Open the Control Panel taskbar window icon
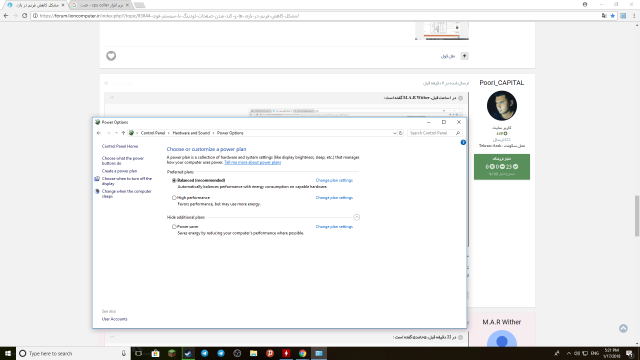Screen dimensions: 640x360 coord(319,353)
